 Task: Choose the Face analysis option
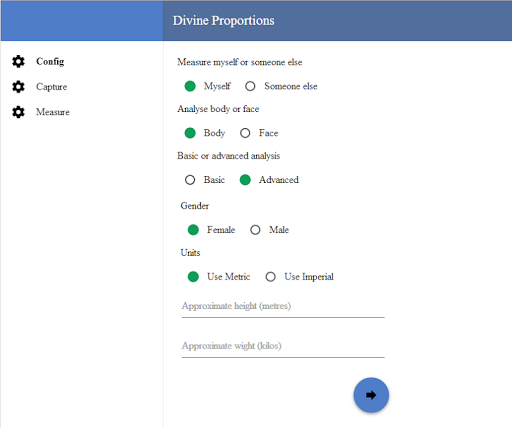[x=245, y=133]
